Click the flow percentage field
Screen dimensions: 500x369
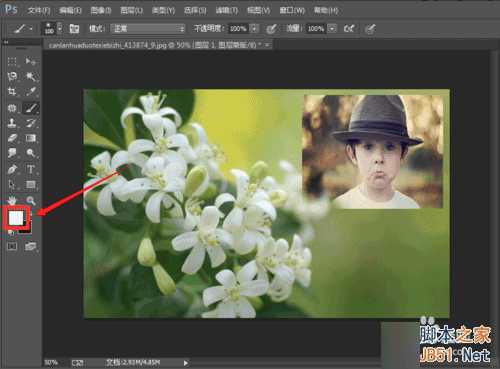316,29
